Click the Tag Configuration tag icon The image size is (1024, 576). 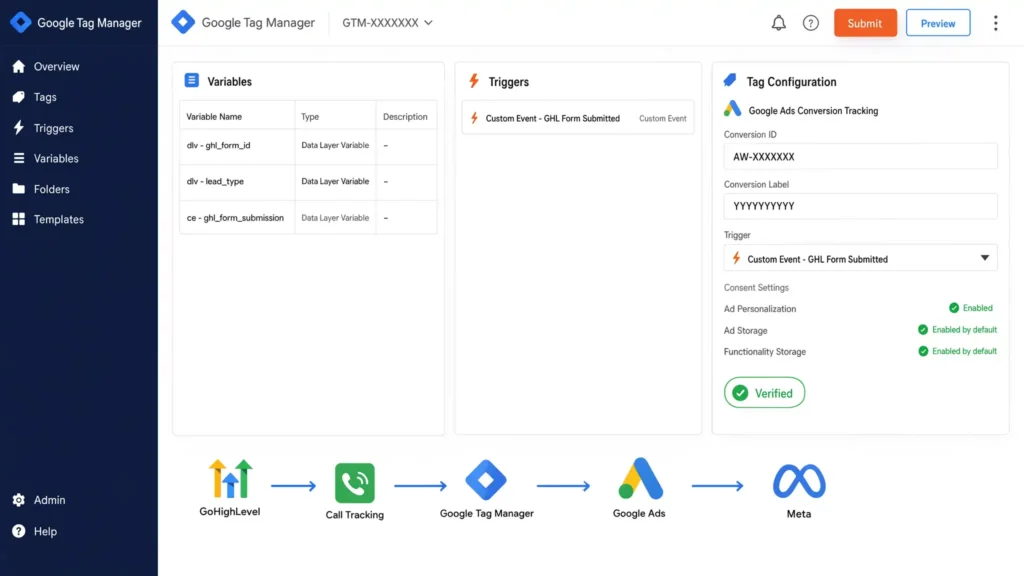(x=730, y=80)
